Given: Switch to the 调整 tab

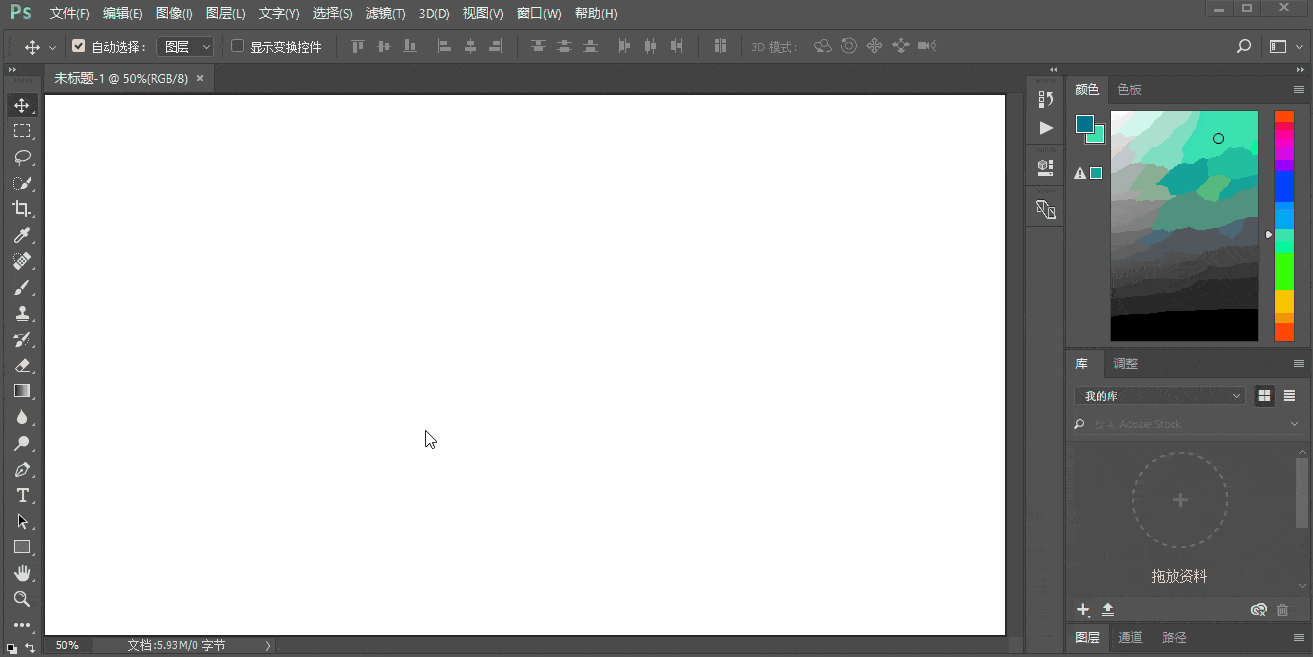Looking at the screenshot, I should coord(1126,363).
